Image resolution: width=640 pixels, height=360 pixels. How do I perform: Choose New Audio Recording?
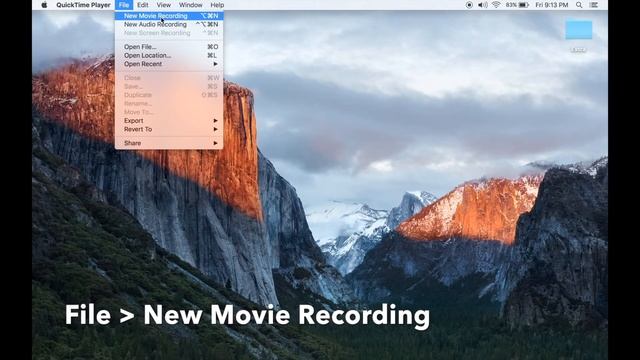169,24
